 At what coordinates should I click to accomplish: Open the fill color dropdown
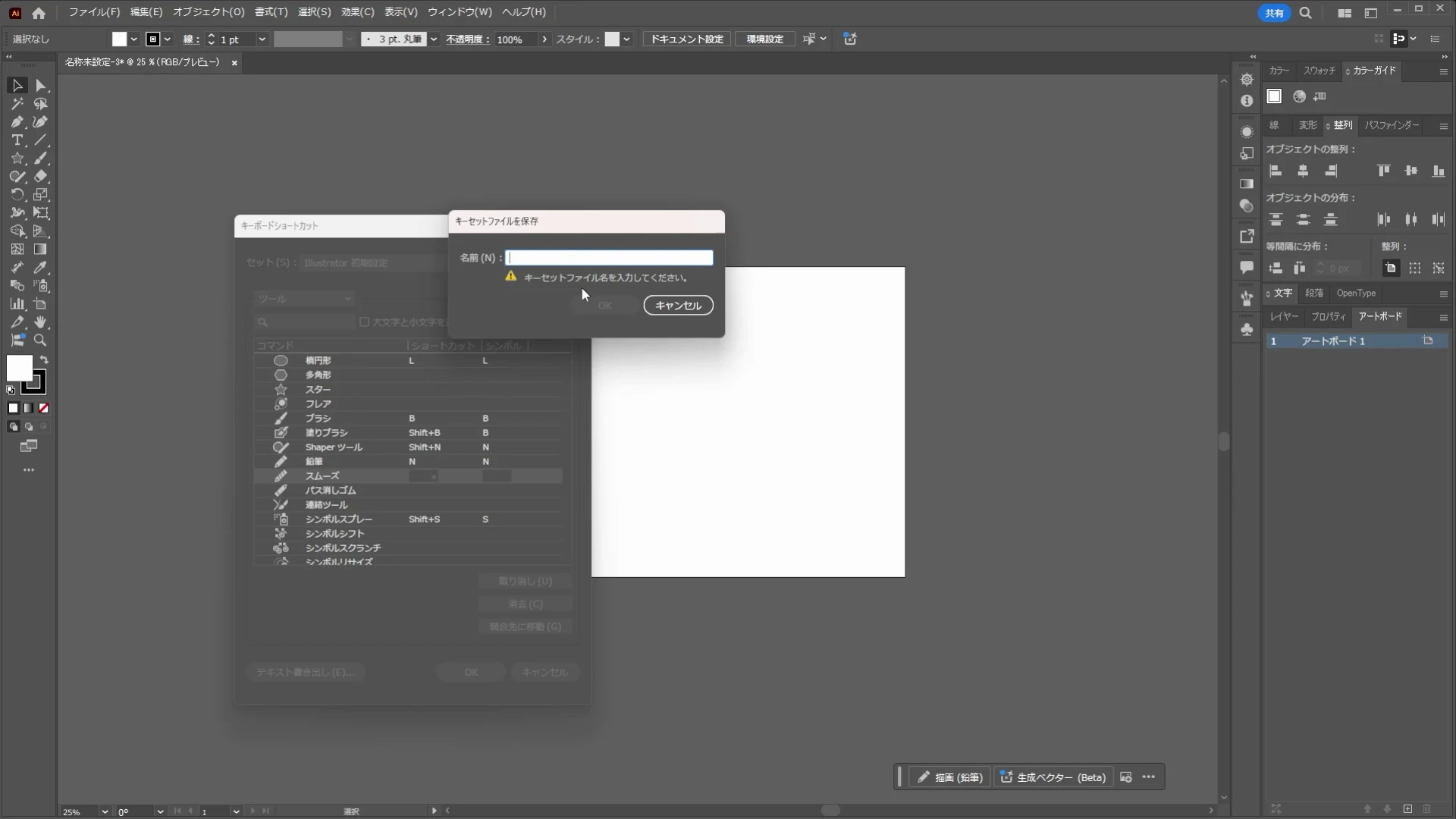(133, 39)
